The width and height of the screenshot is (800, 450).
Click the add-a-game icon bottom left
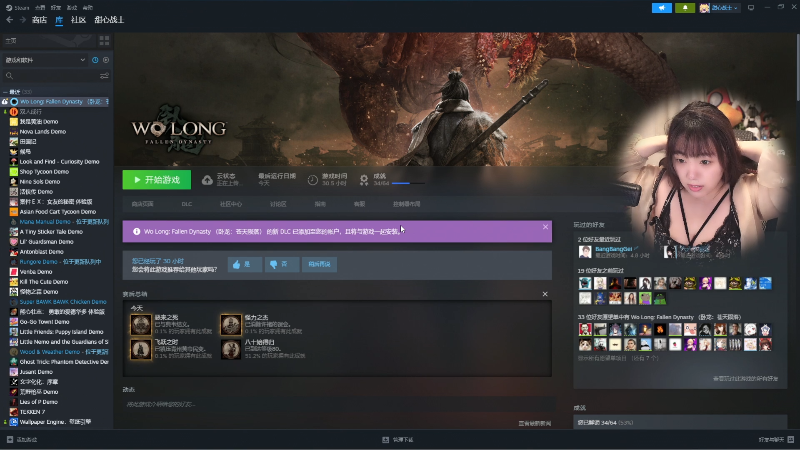click(10, 439)
